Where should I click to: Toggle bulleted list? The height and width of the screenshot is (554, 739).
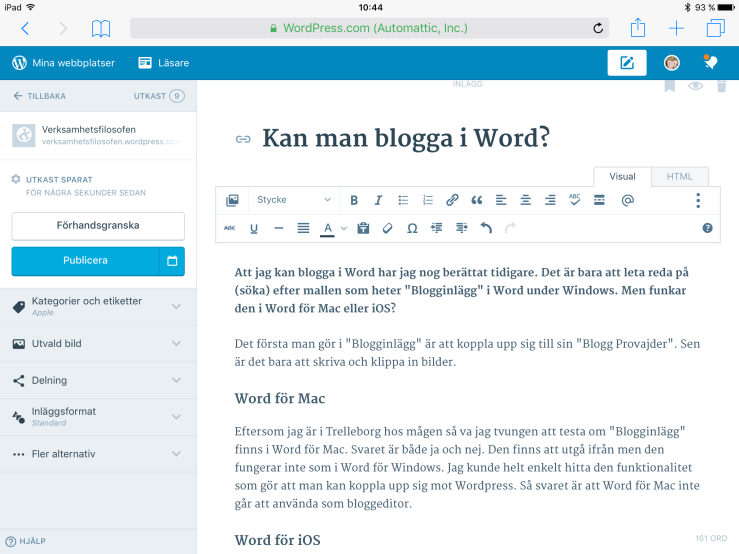click(403, 200)
